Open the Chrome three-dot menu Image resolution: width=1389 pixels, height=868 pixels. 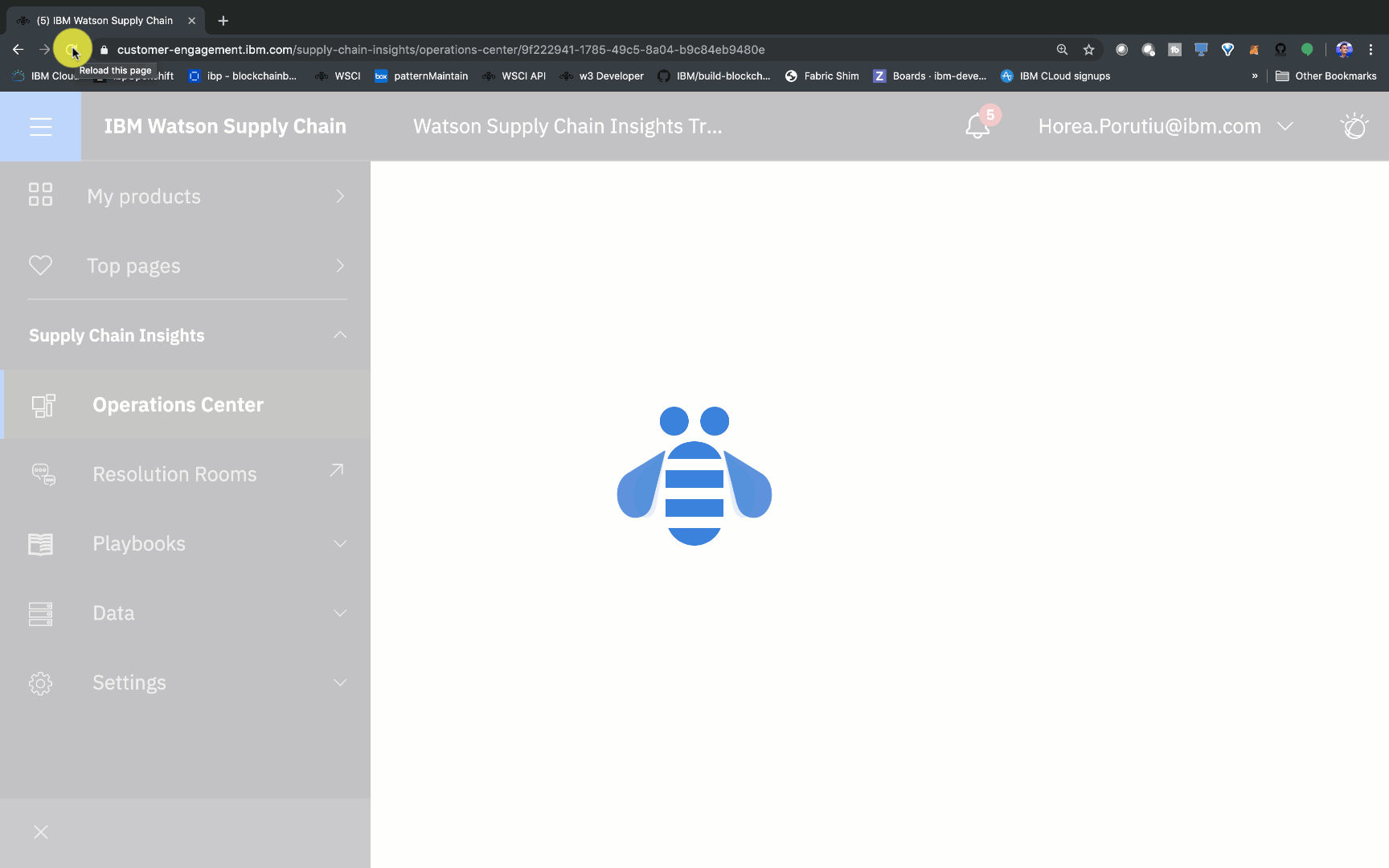click(1371, 50)
